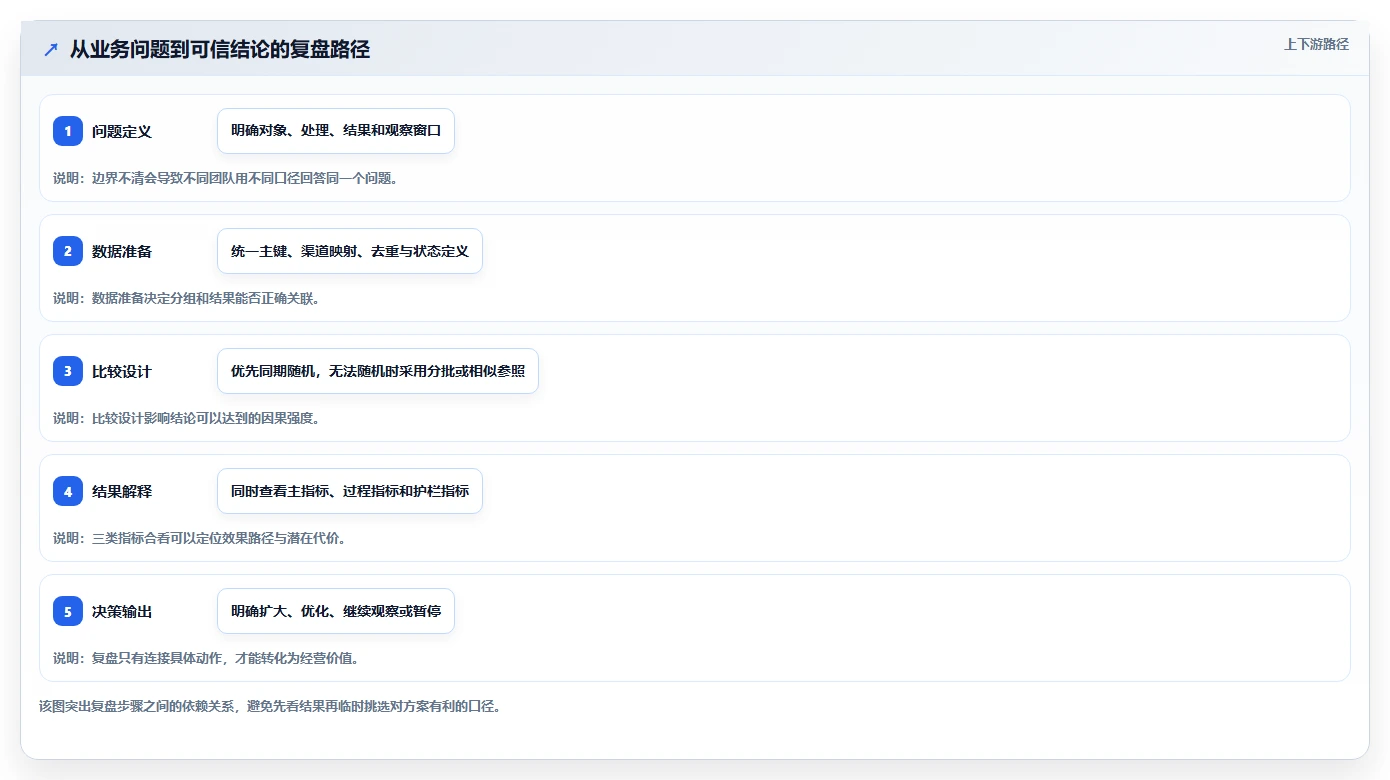This screenshot has width=1390, height=780.
Task: Click the step 4 number badge
Action: point(68,491)
